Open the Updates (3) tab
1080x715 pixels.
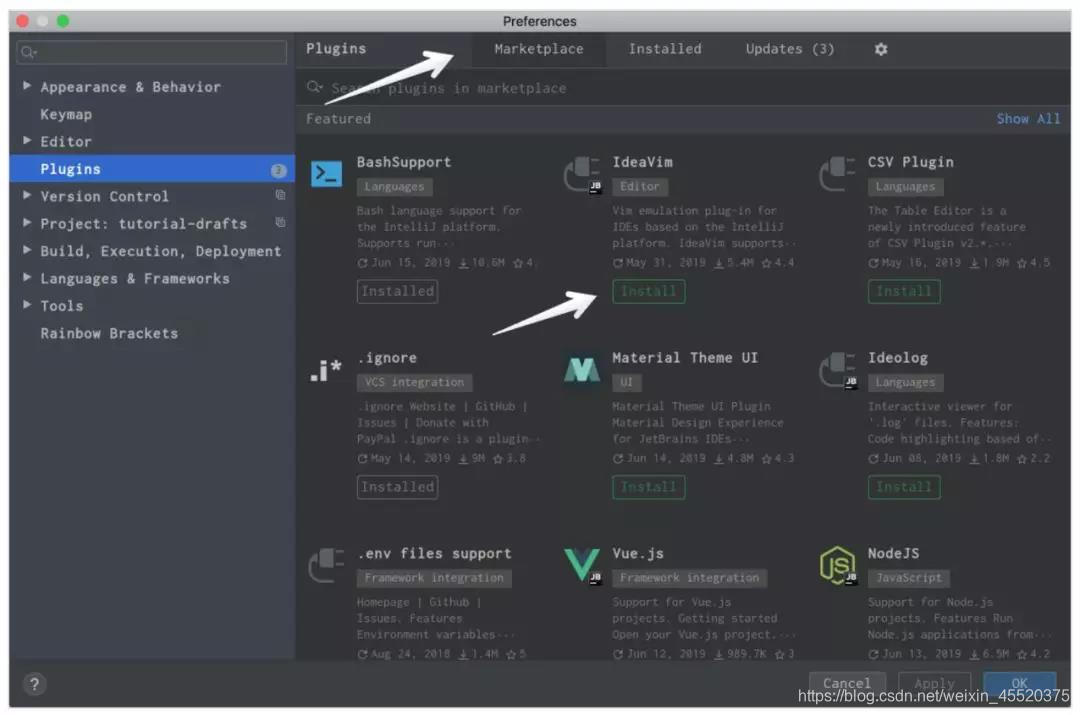(x=789, y=49)
